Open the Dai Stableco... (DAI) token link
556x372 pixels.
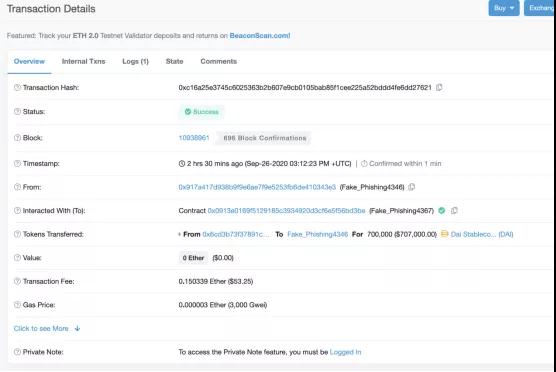(482, 234)
